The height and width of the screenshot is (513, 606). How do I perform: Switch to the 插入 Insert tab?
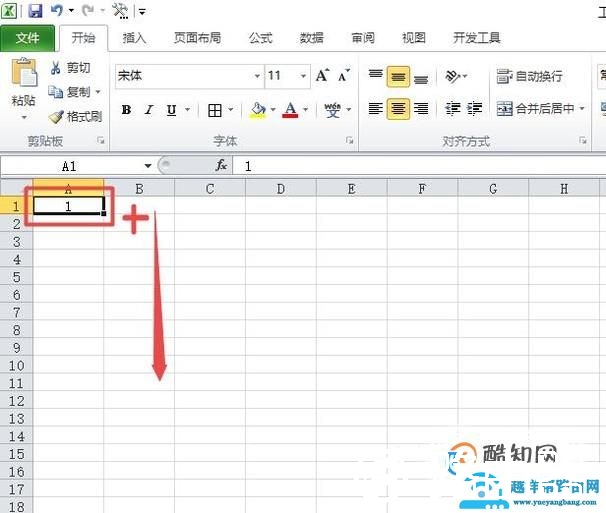click(134, 38)
